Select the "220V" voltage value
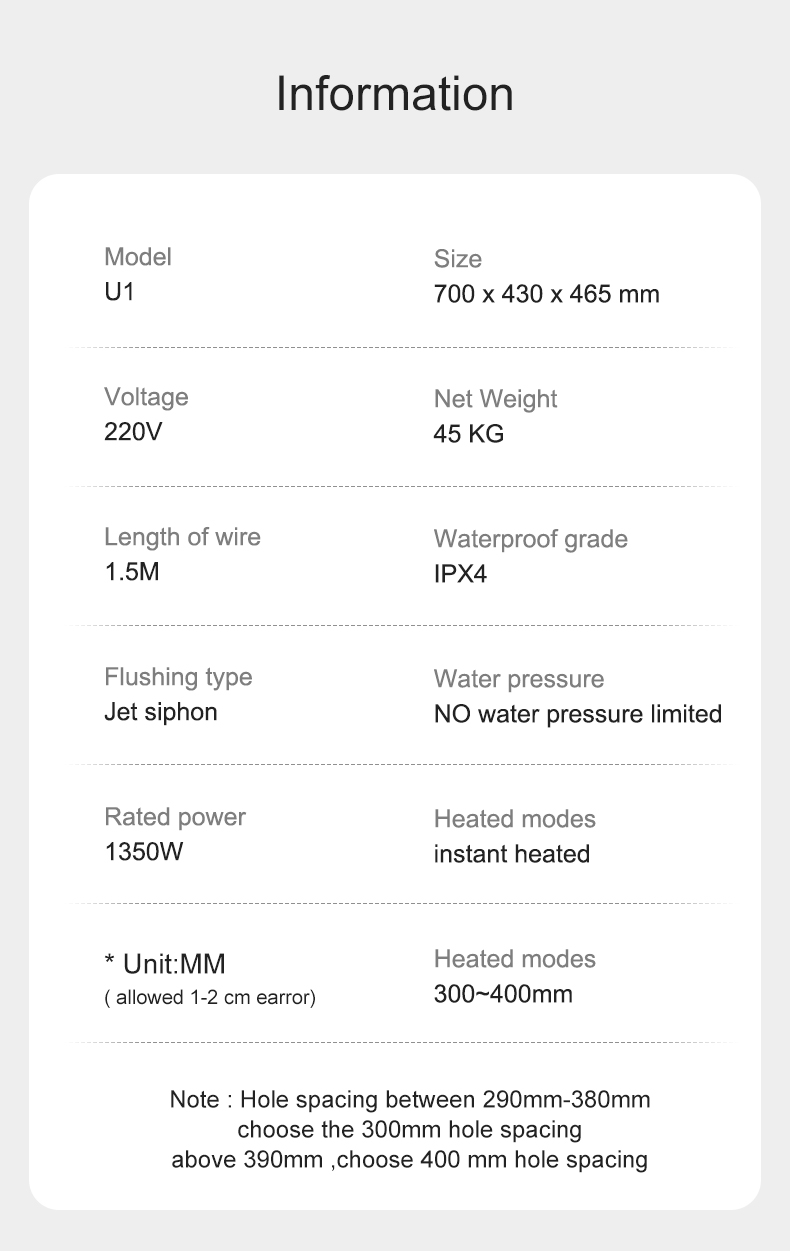 coord(132,433)
